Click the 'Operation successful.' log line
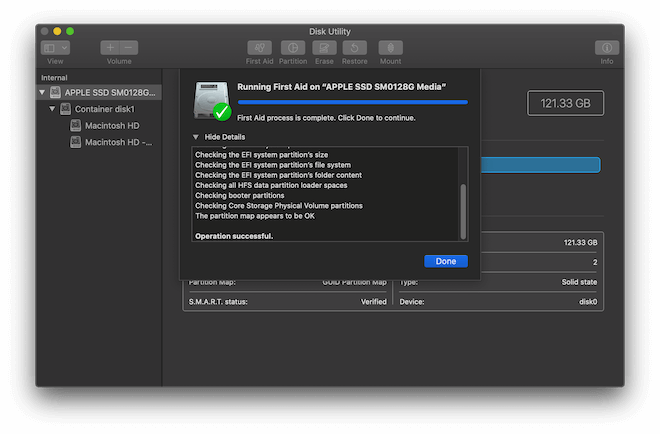This screenshot has height=434, width=660. tap(234, 236)
